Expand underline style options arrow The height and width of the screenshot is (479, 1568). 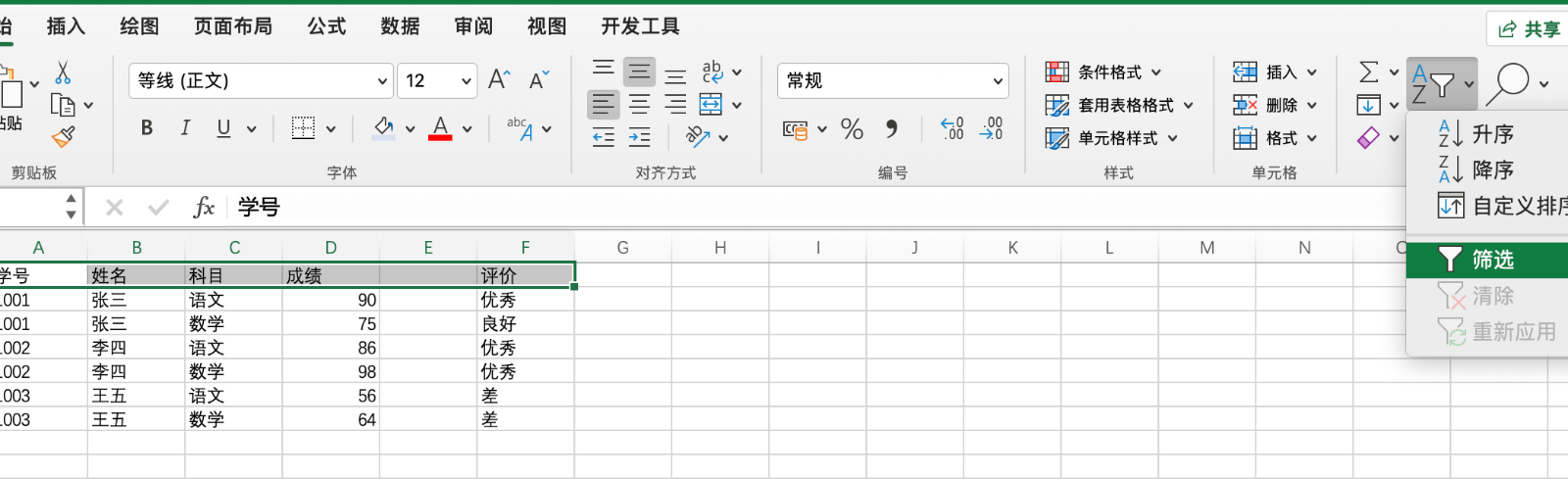click(x=251, y=129)
